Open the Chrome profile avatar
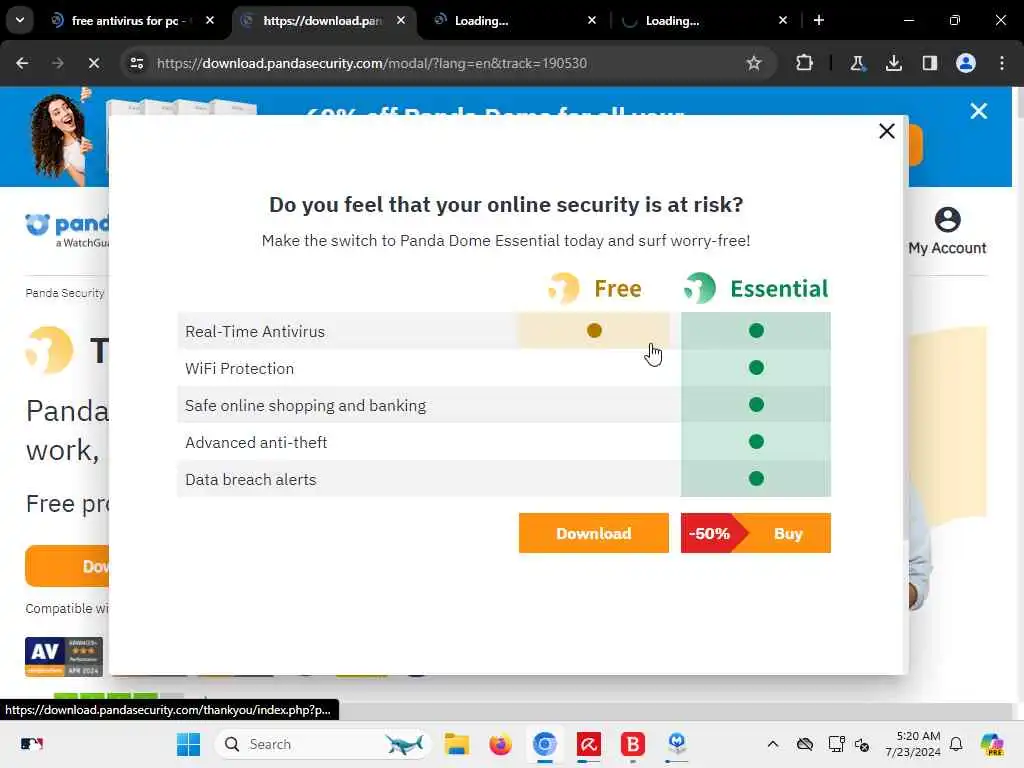Image resolution: width=1024 pixels, height=768 pixels. (x=966, y=63)
